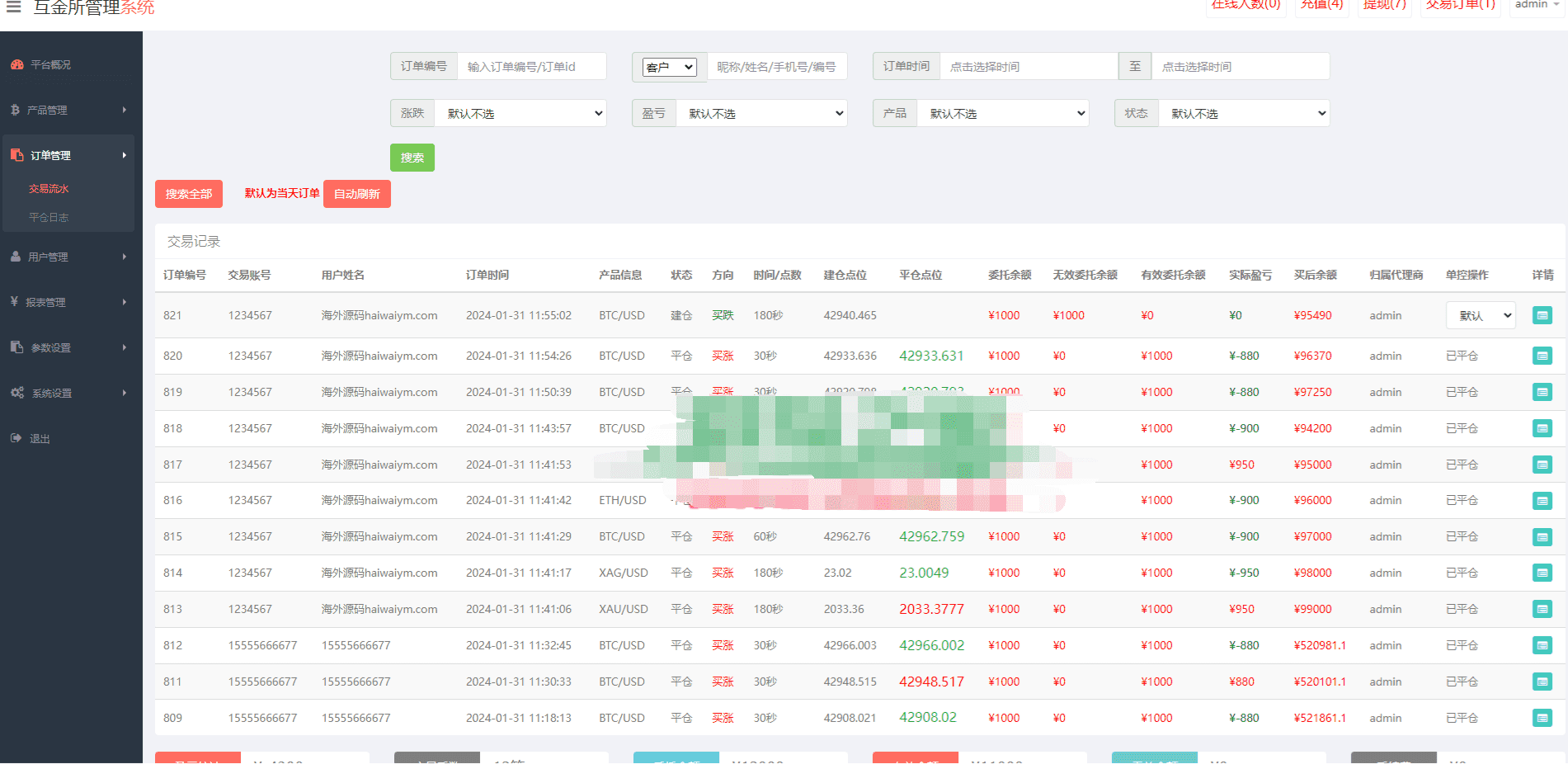Click the 自动刷新 button
1568x769 pixels.
coord(357,194)
